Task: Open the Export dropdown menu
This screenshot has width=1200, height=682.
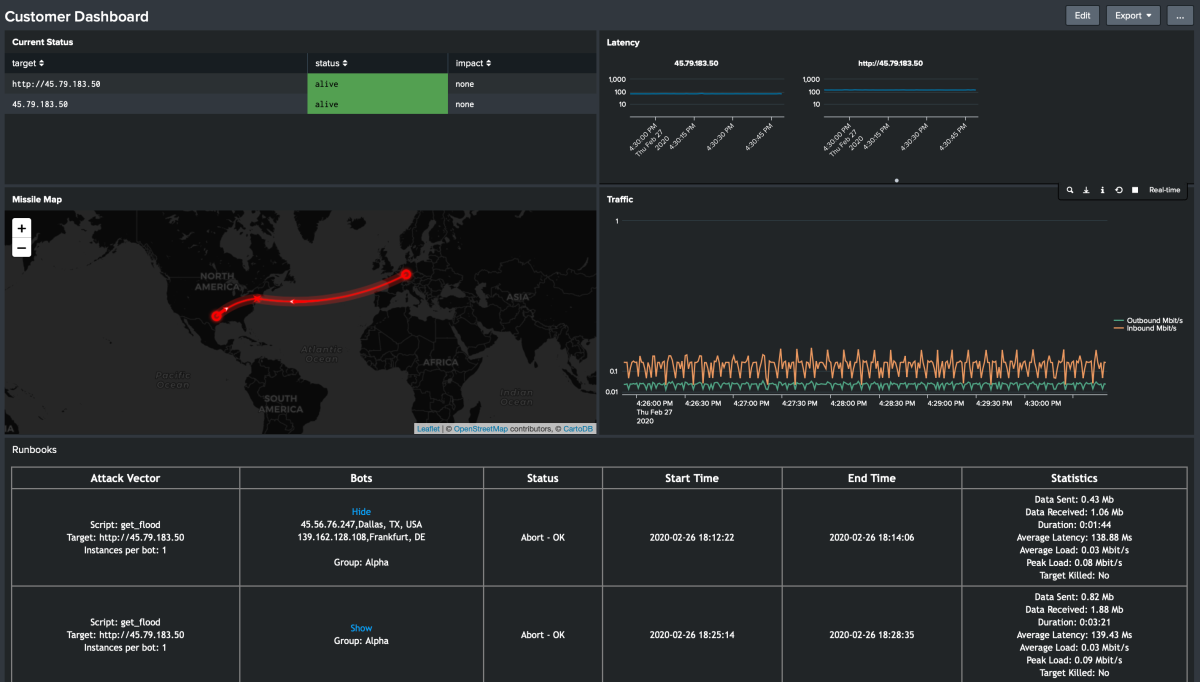Action: click(x=1133, y=16)
